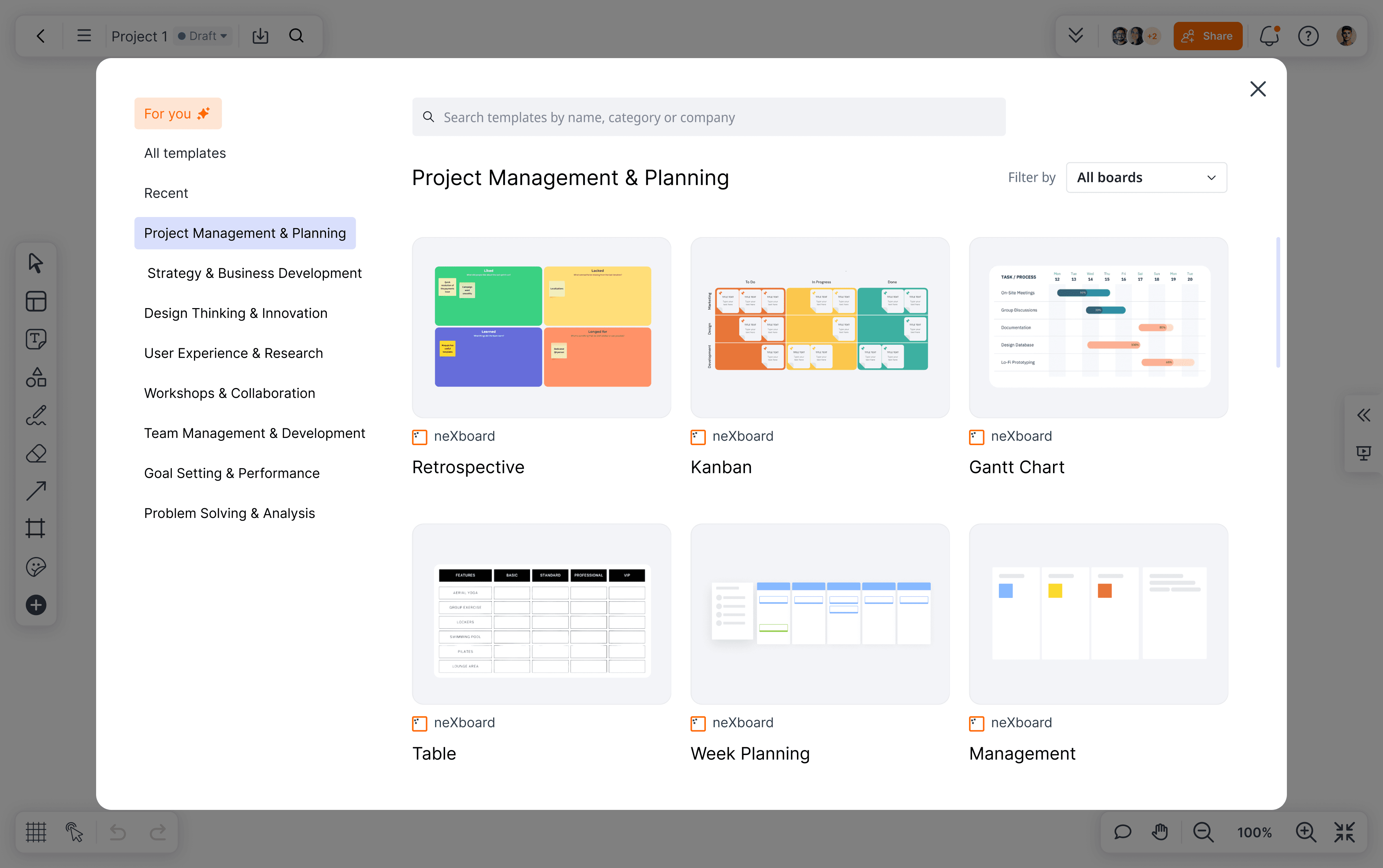Click the export download icon
This screenshot has width=1383, height=868.
tap(260, 36)
